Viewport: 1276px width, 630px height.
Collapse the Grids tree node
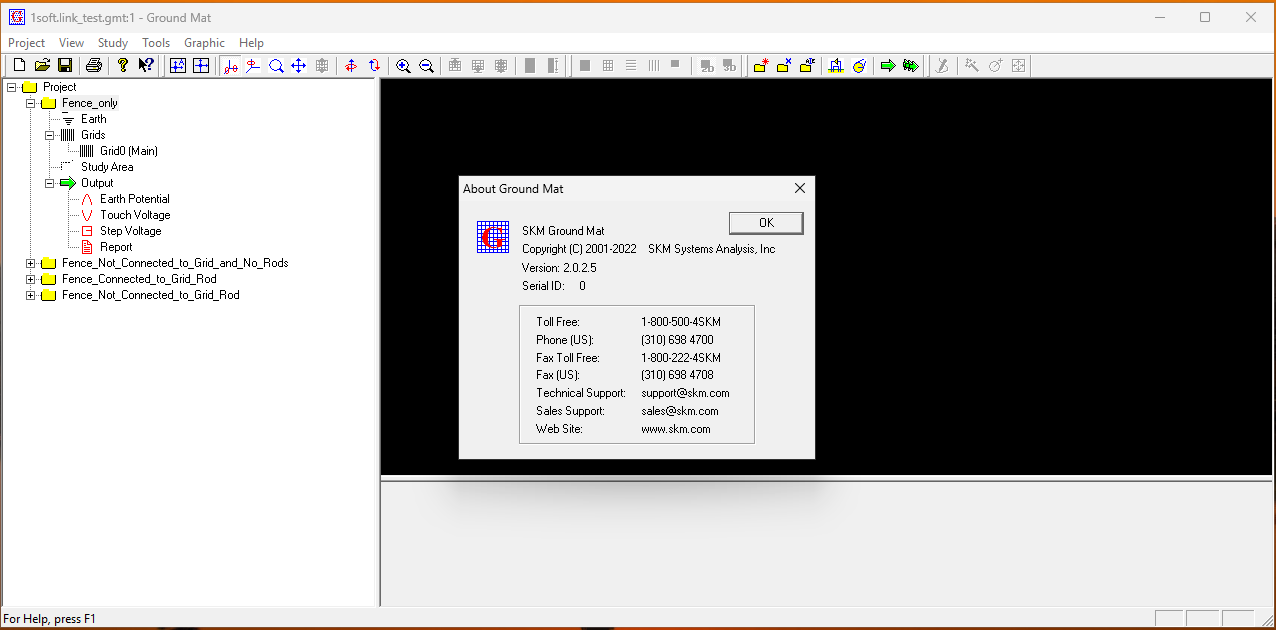coord(49,135)
